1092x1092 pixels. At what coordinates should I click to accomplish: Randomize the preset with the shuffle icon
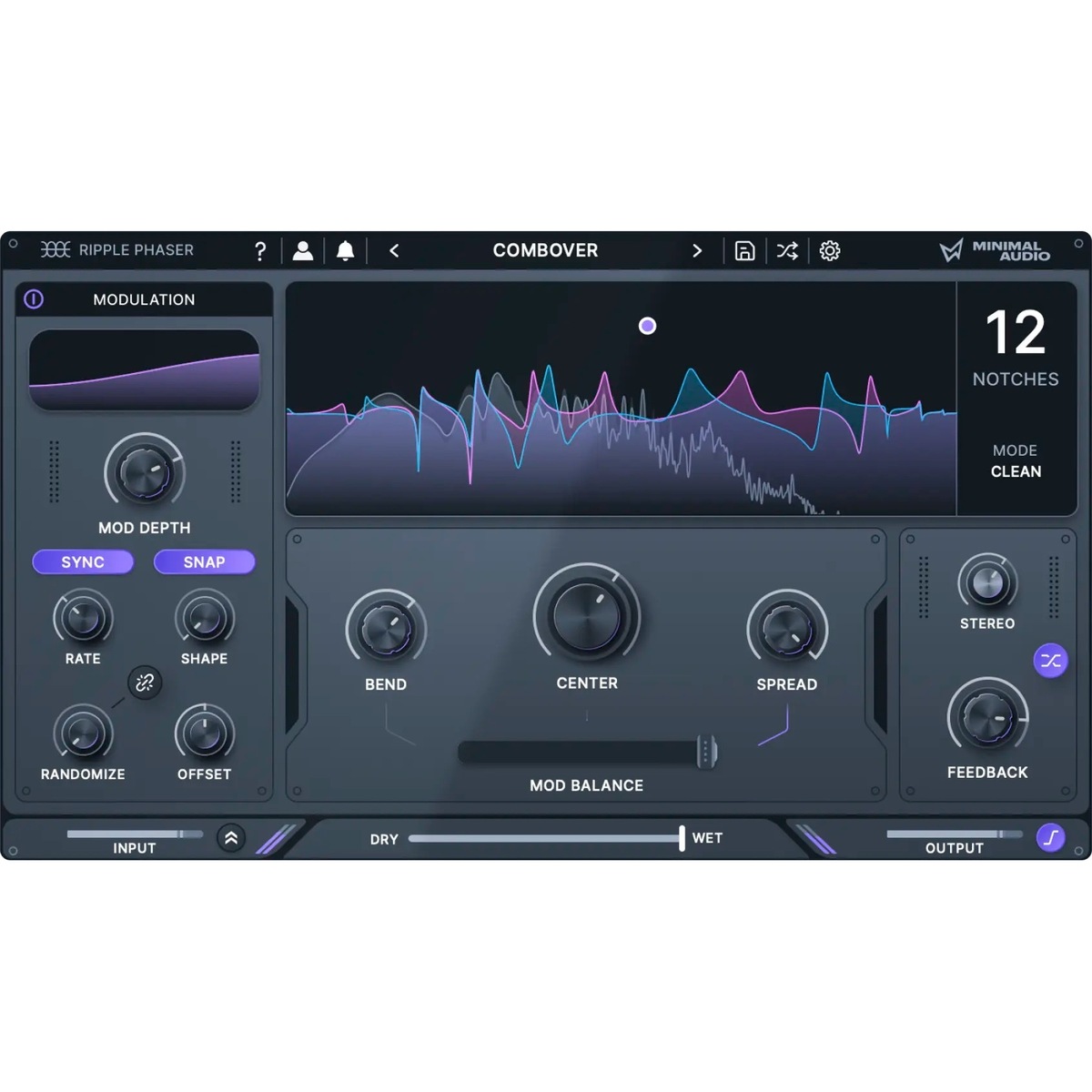click(x=787, y=251)
